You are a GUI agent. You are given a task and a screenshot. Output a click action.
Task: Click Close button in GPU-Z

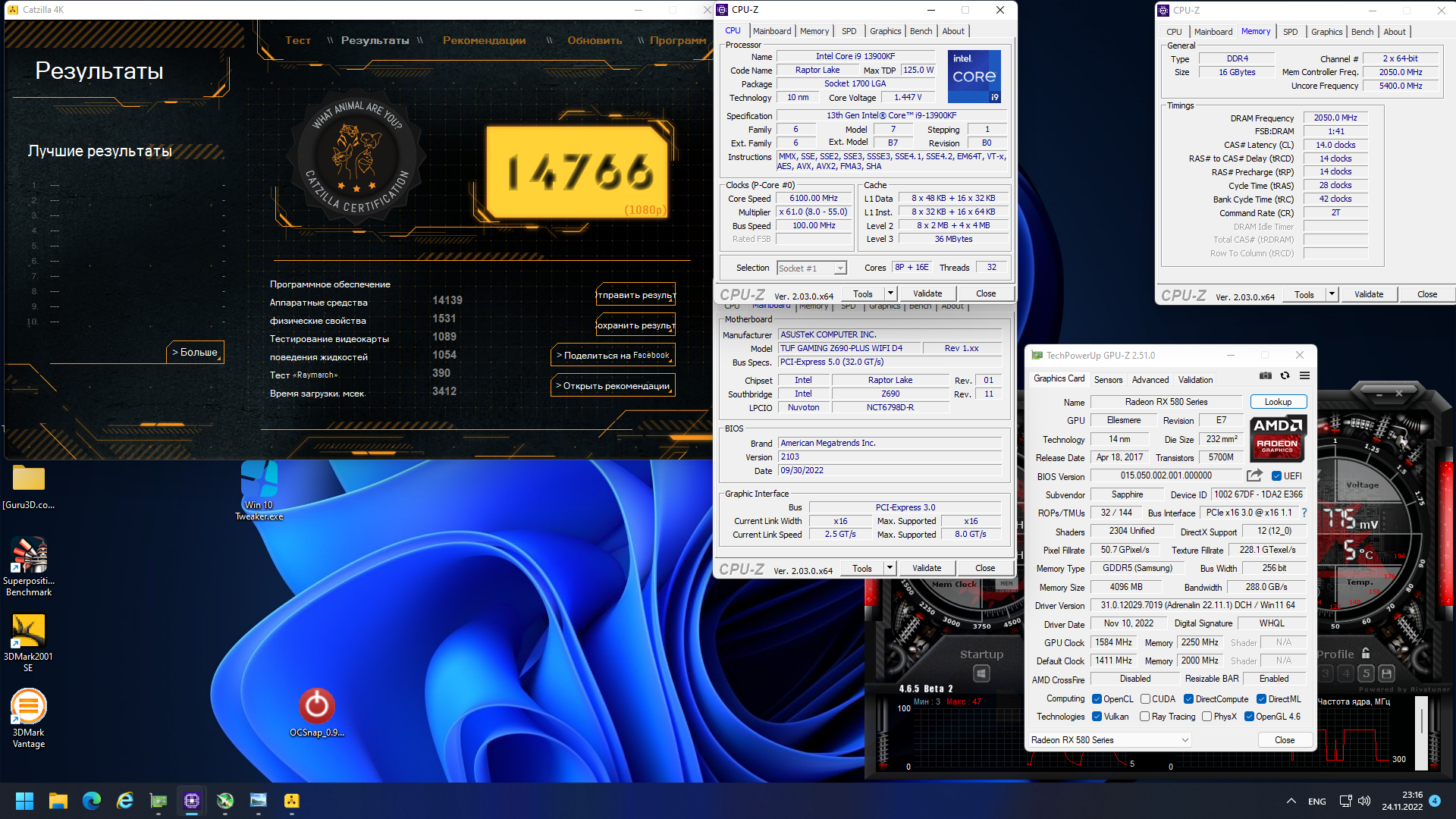[x=1285, y=740]
